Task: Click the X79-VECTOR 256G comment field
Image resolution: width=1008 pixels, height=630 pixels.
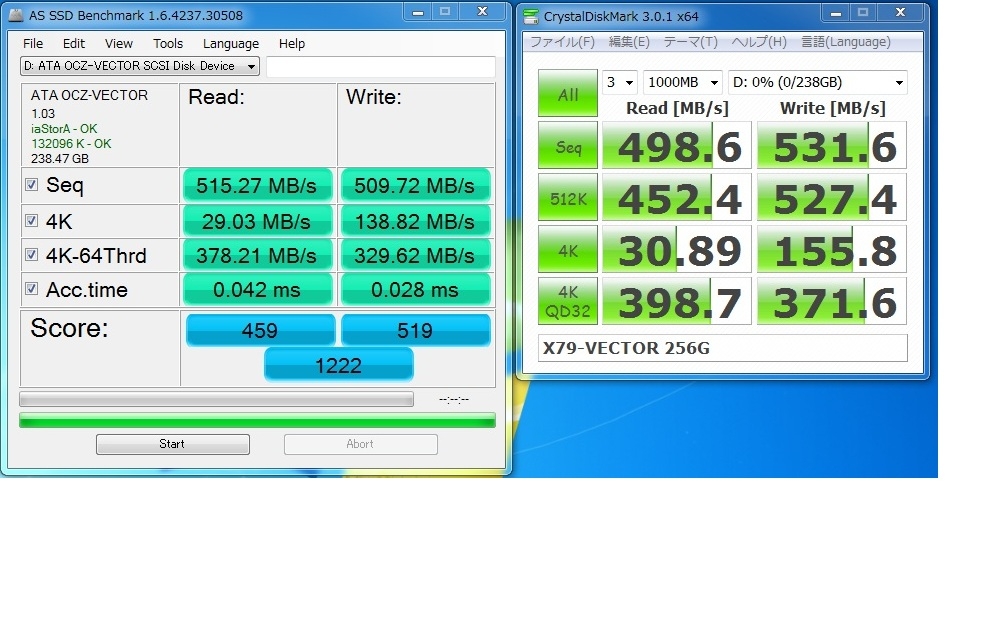Action: click(x=723, y=348)
